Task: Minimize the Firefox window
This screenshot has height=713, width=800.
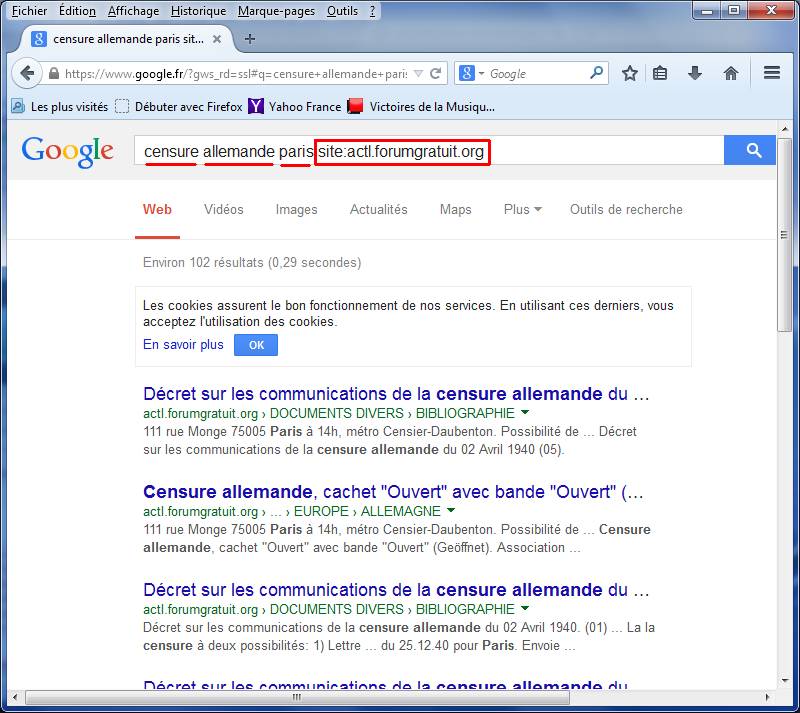Action: tap(707, 10)
